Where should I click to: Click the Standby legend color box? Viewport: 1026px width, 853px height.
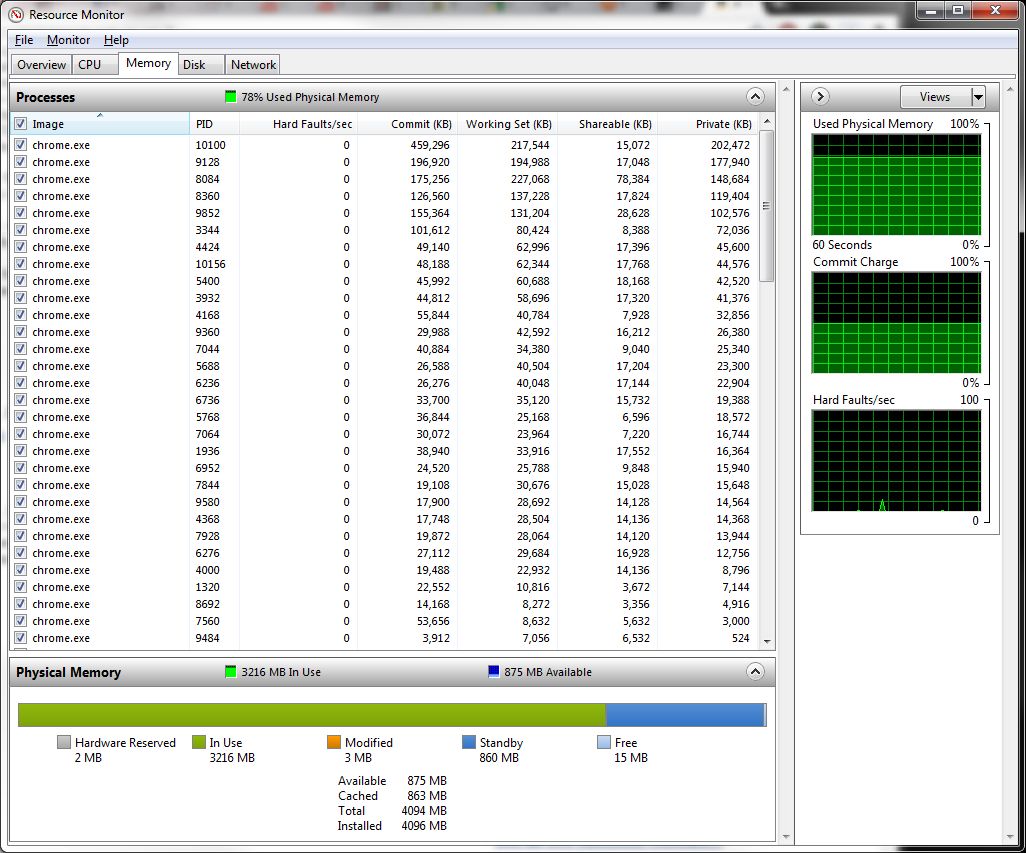tap(469, 743)
